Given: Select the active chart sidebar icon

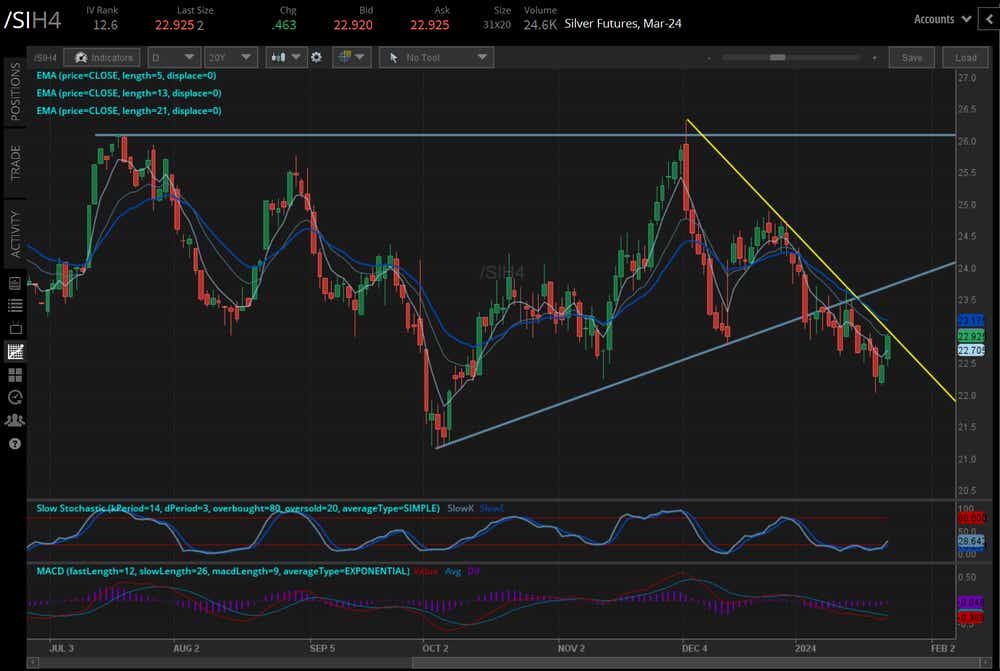Looking at the screenshot, I should pyautogui.click(x=15, y=351).
